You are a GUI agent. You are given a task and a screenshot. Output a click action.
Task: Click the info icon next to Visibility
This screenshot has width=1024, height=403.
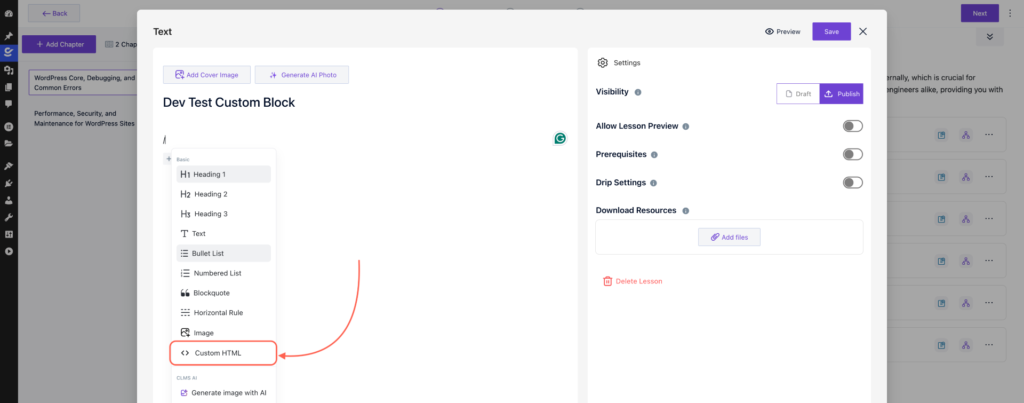click(638, 93)
